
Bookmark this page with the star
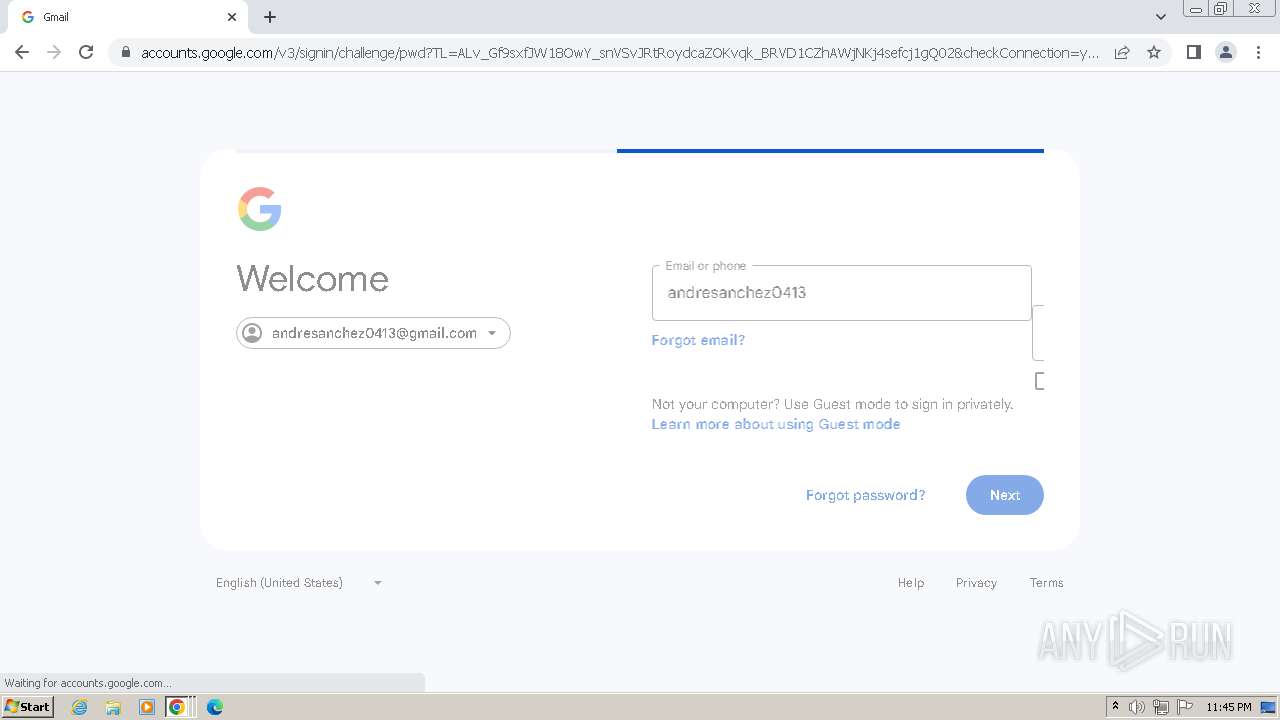point(1154,52)
